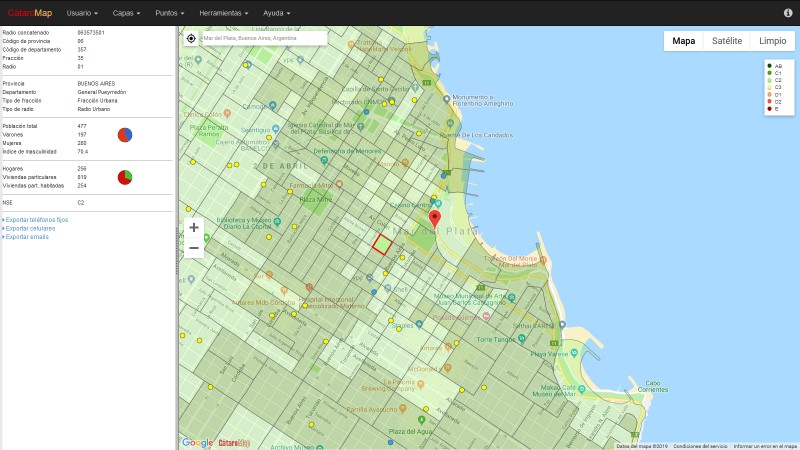
Task: Click Informar un error en el mapa
Action: [x=765, y=446]
